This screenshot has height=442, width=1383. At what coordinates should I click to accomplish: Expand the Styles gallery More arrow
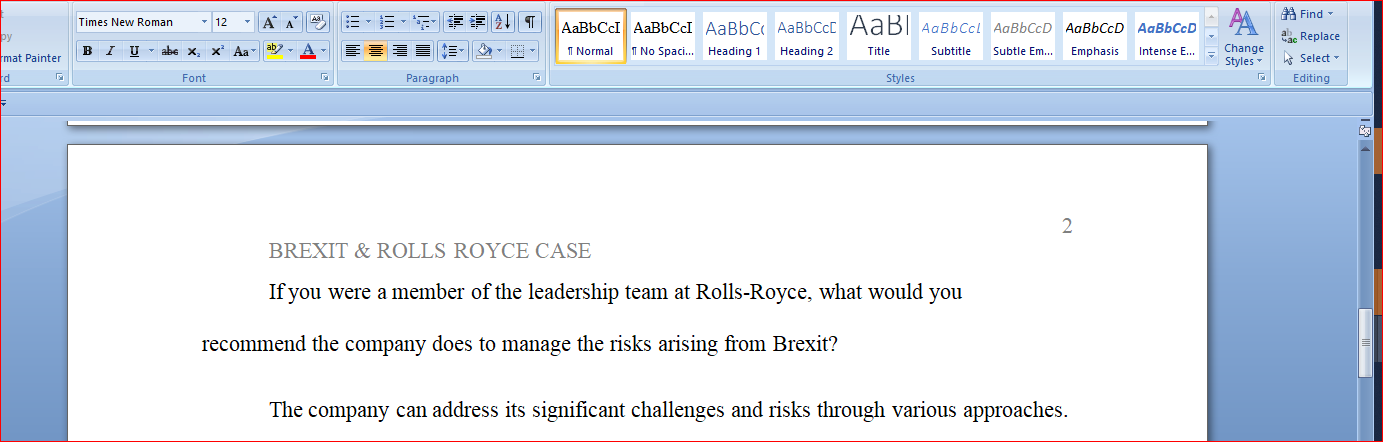click(1212, 57)
